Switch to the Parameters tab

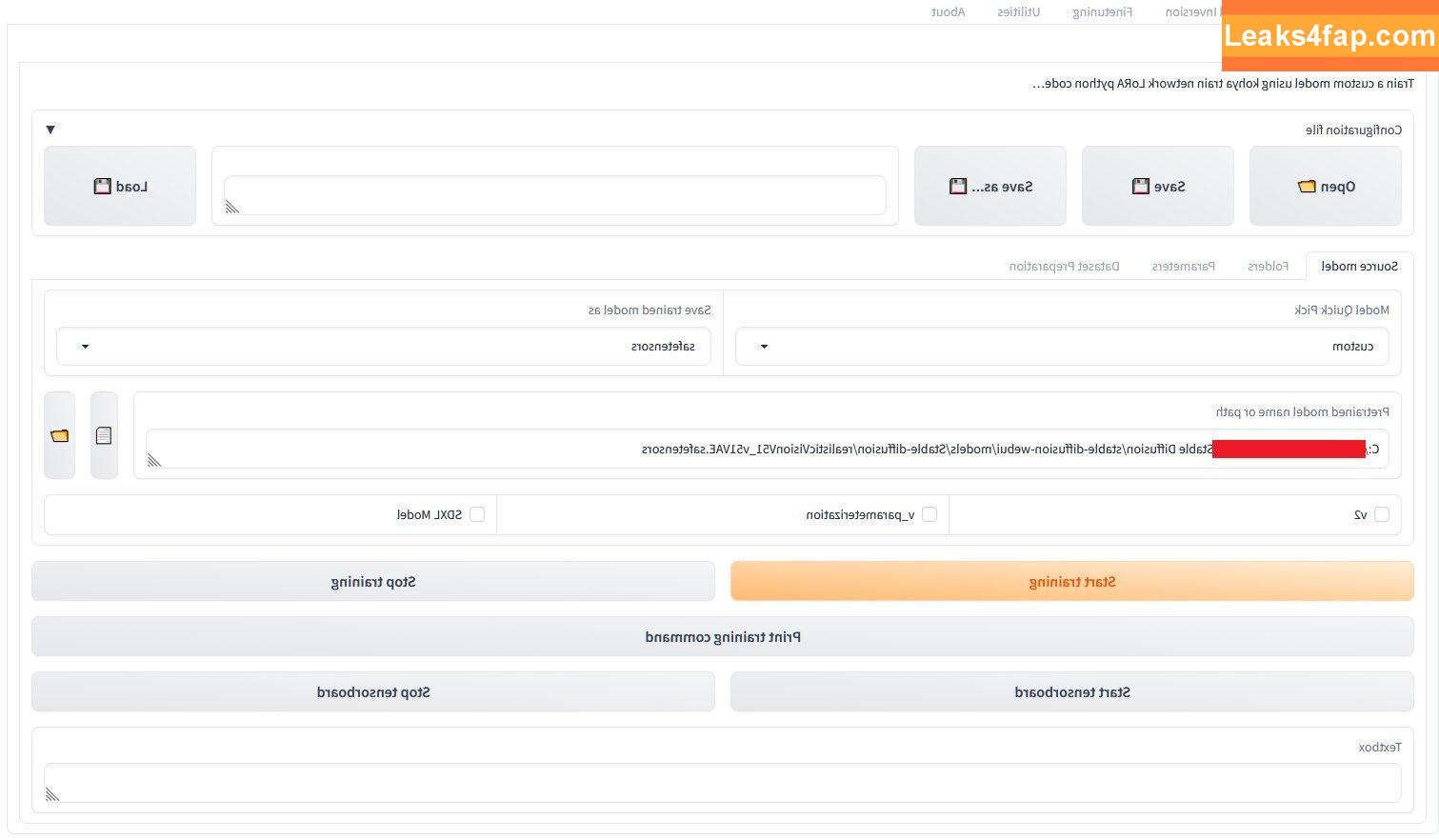point(1183,266)
